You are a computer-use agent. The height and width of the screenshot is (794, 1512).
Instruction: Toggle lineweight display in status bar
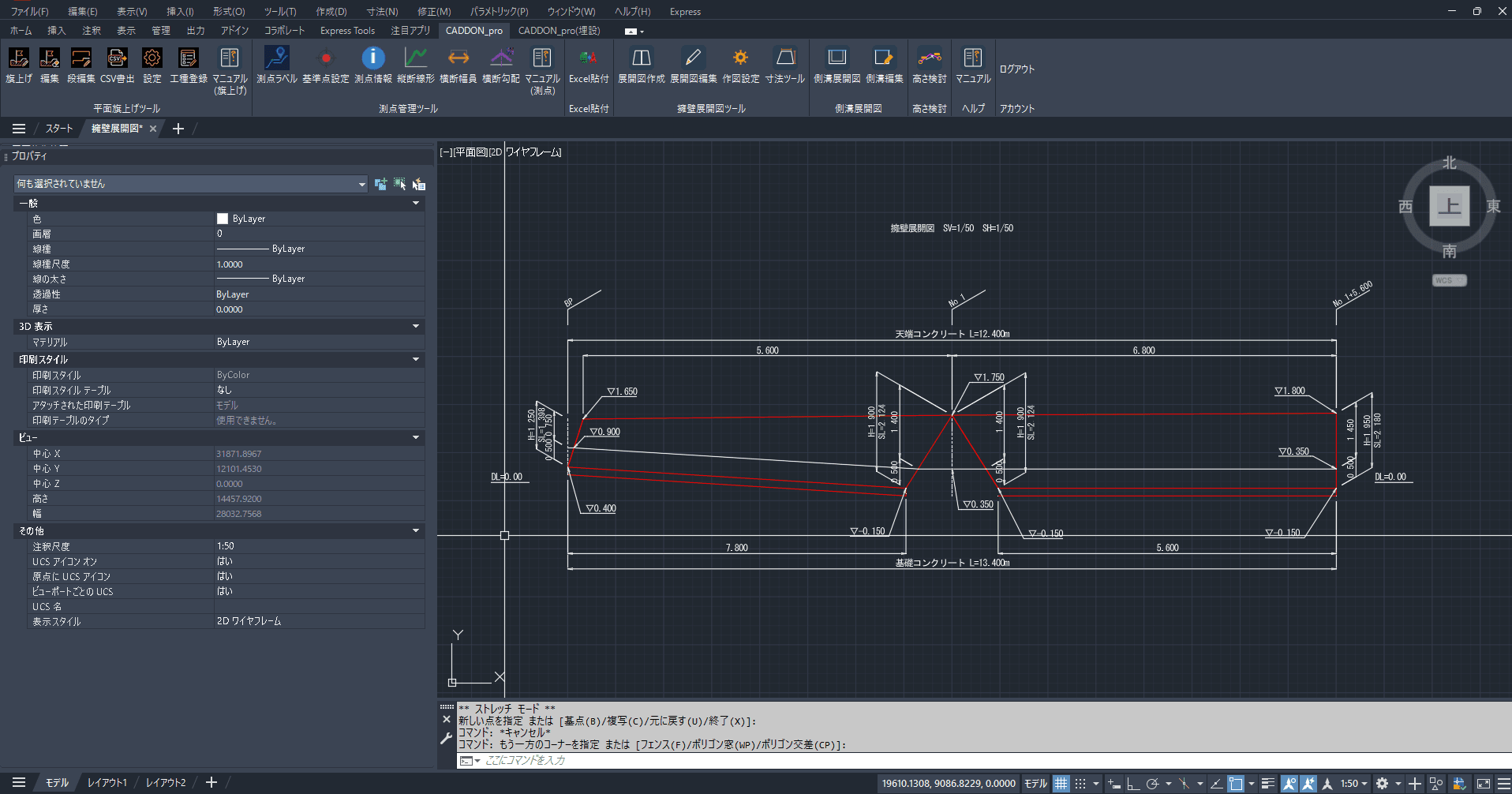tap(1267, 784)
